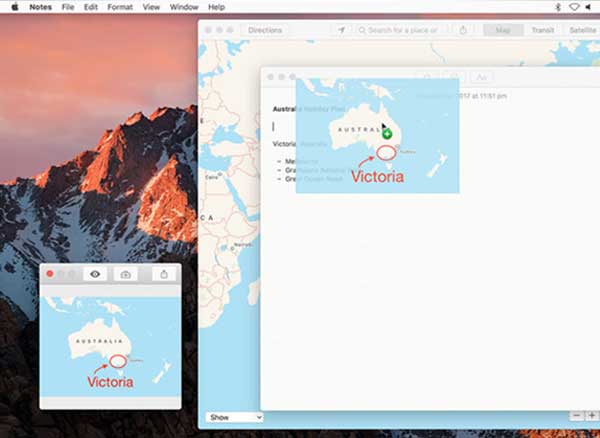The height and width of the screenshot is (438, 600).
Task: Click the Share icon in Maps toolbar
Action: point(463,30)
